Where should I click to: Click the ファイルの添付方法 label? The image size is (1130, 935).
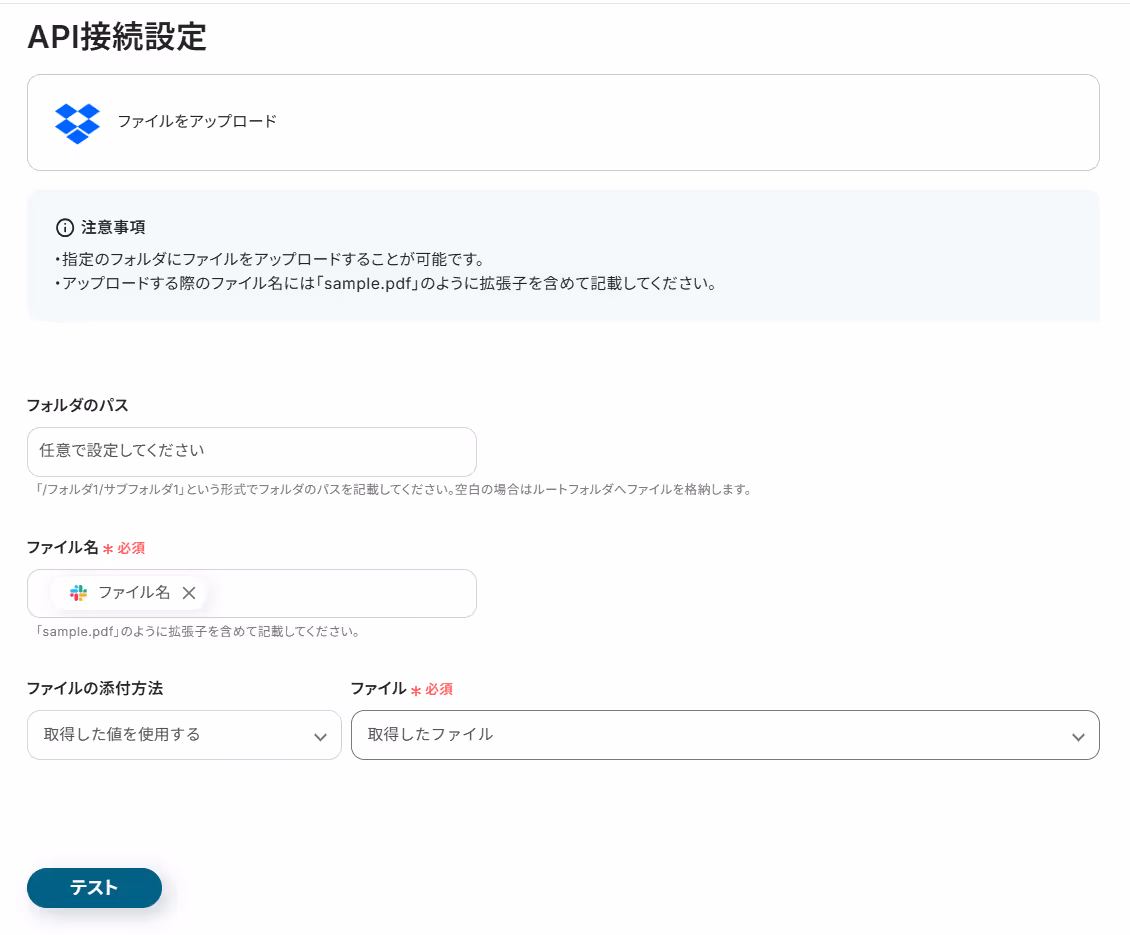point(95,688)
